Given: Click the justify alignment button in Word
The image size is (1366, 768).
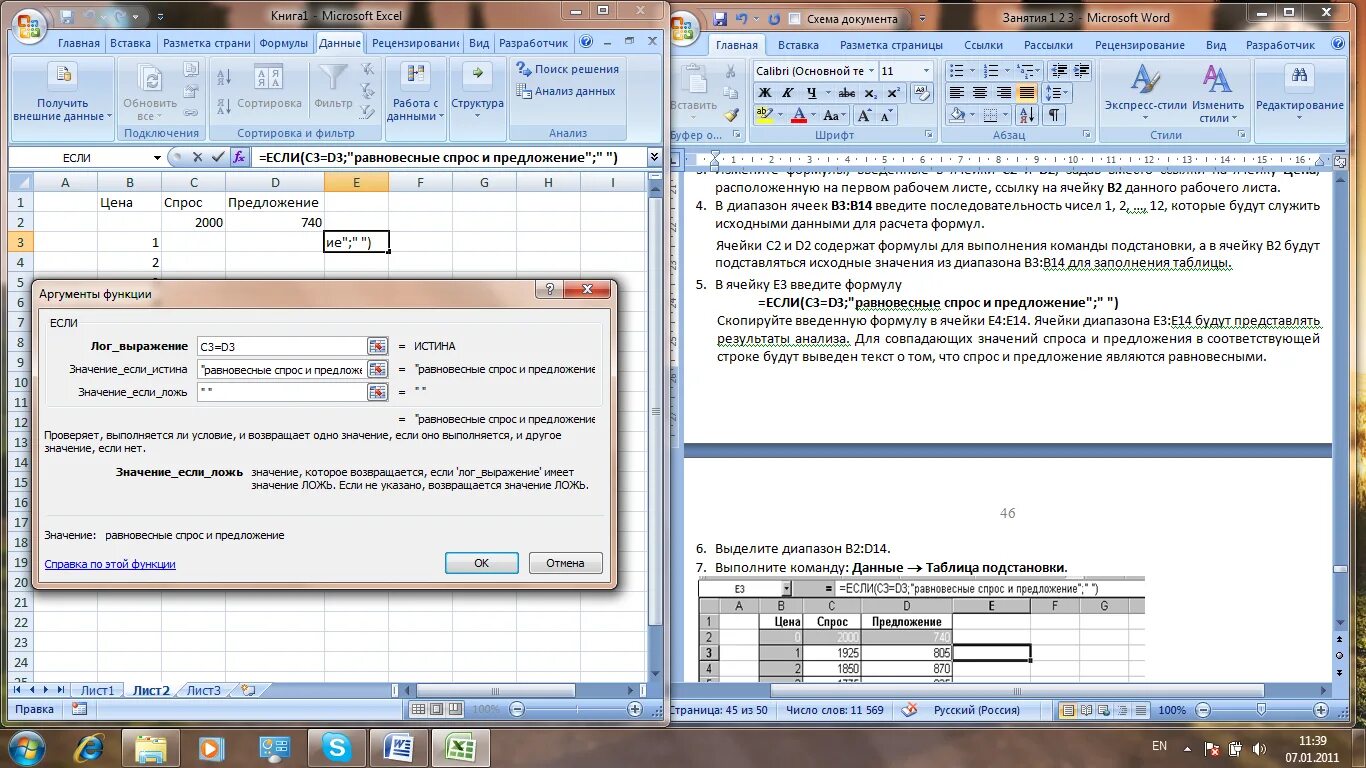Looking at the screenshot, I should (x=1026, y=93).
